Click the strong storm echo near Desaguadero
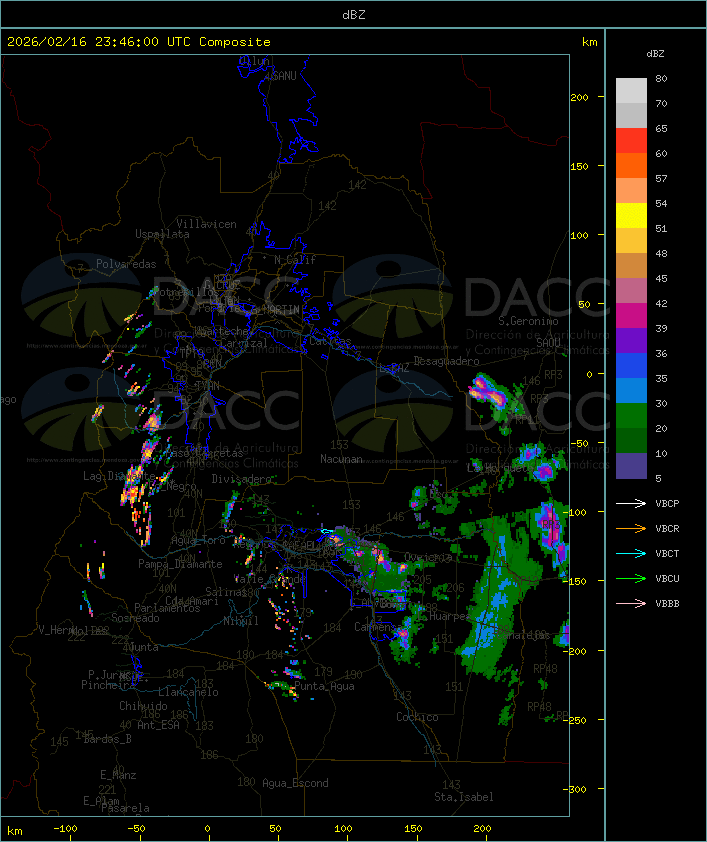Screen dimensions: 707x842 [x=487, y=389]
